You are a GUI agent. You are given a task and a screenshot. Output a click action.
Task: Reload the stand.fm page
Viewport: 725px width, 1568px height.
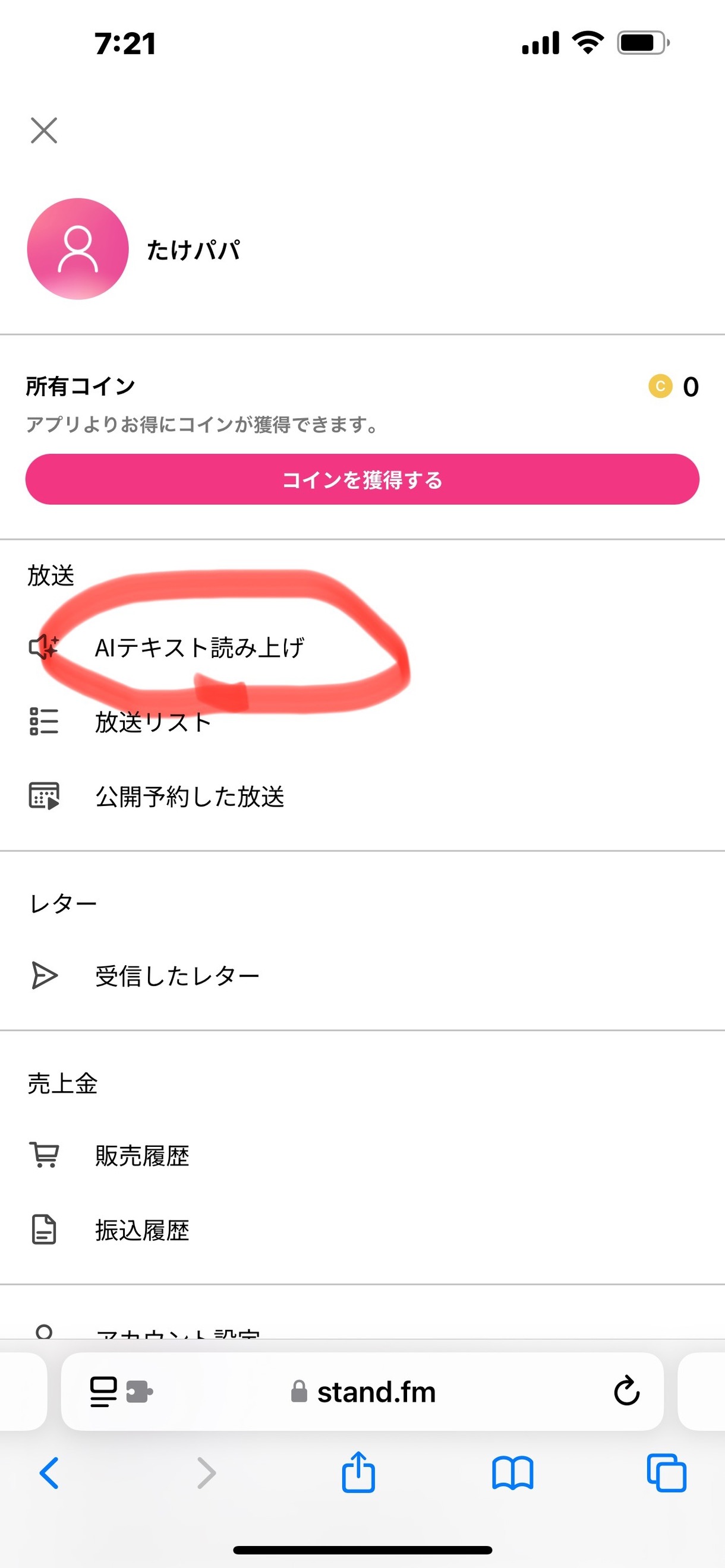click(626, 1392)
